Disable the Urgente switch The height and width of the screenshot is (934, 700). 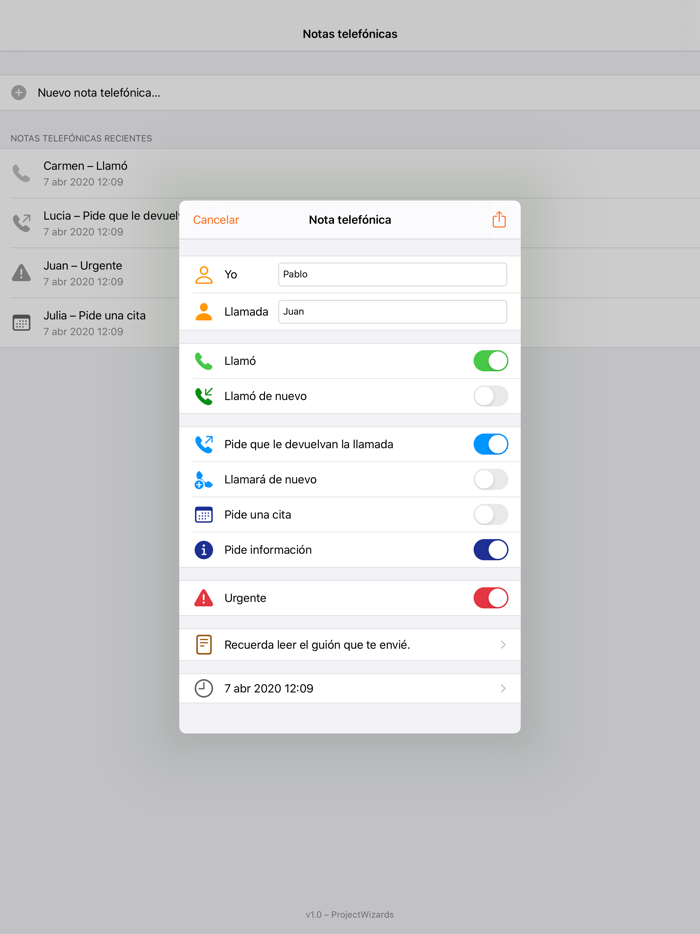pyautogui.click(x=491, y=598)
